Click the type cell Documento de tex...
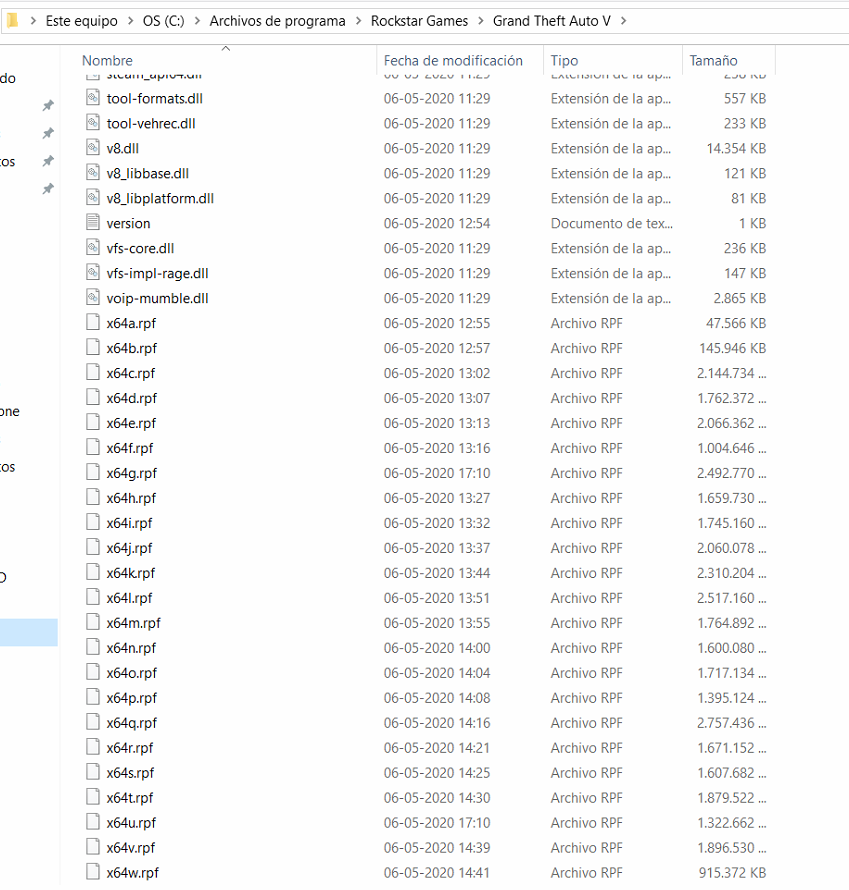The width and height of the screenshot is (849, 890). coord(612,224)
